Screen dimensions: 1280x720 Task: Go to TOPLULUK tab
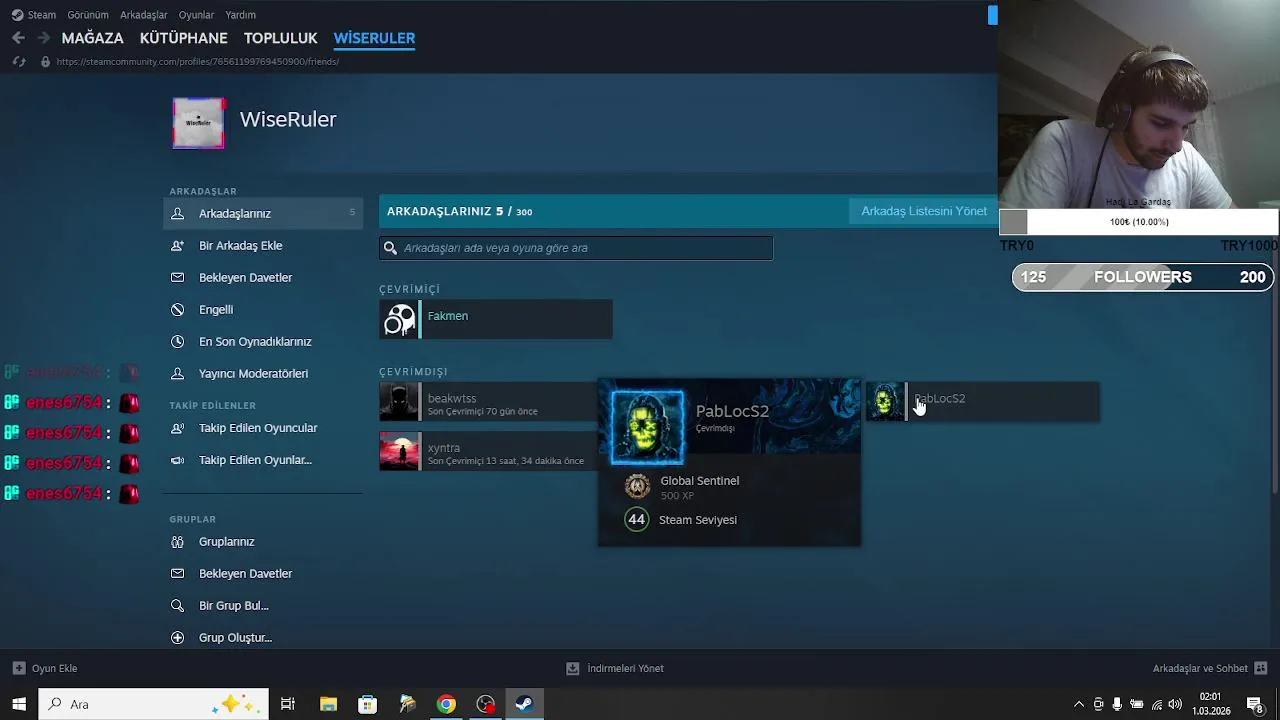280,38
